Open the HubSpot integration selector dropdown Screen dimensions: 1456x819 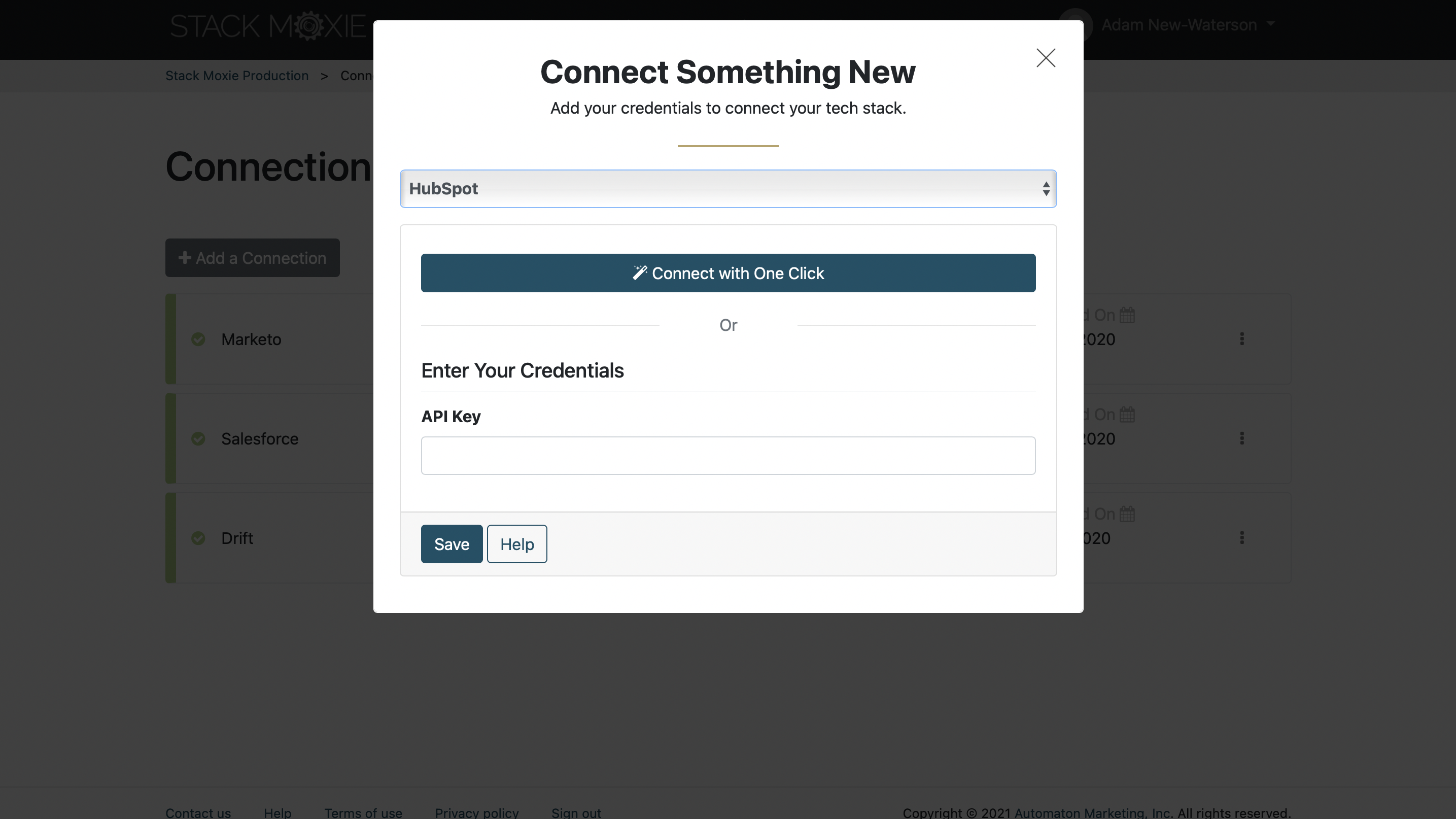728,188
